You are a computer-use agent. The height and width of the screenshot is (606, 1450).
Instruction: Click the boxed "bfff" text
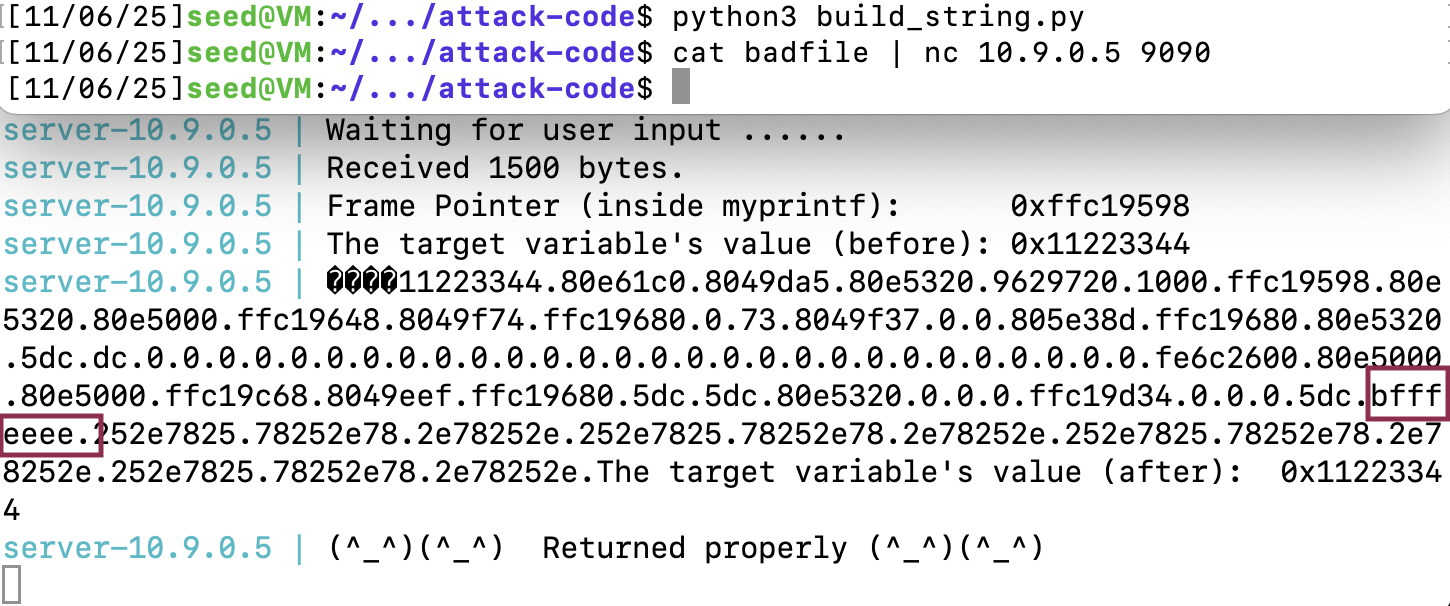click(1406, 397)
